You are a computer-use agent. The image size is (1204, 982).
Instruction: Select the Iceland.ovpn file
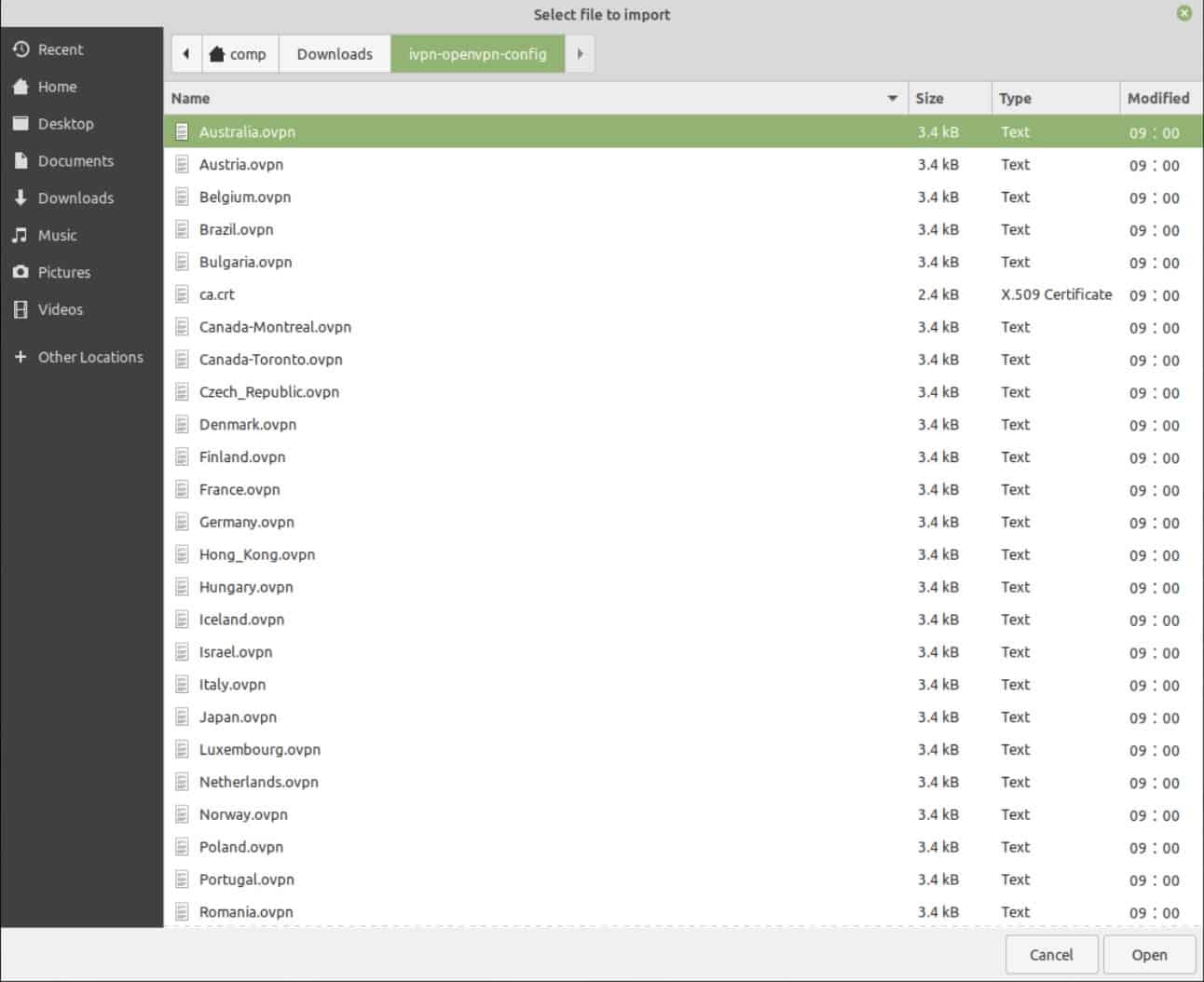(x=683, y=620)
